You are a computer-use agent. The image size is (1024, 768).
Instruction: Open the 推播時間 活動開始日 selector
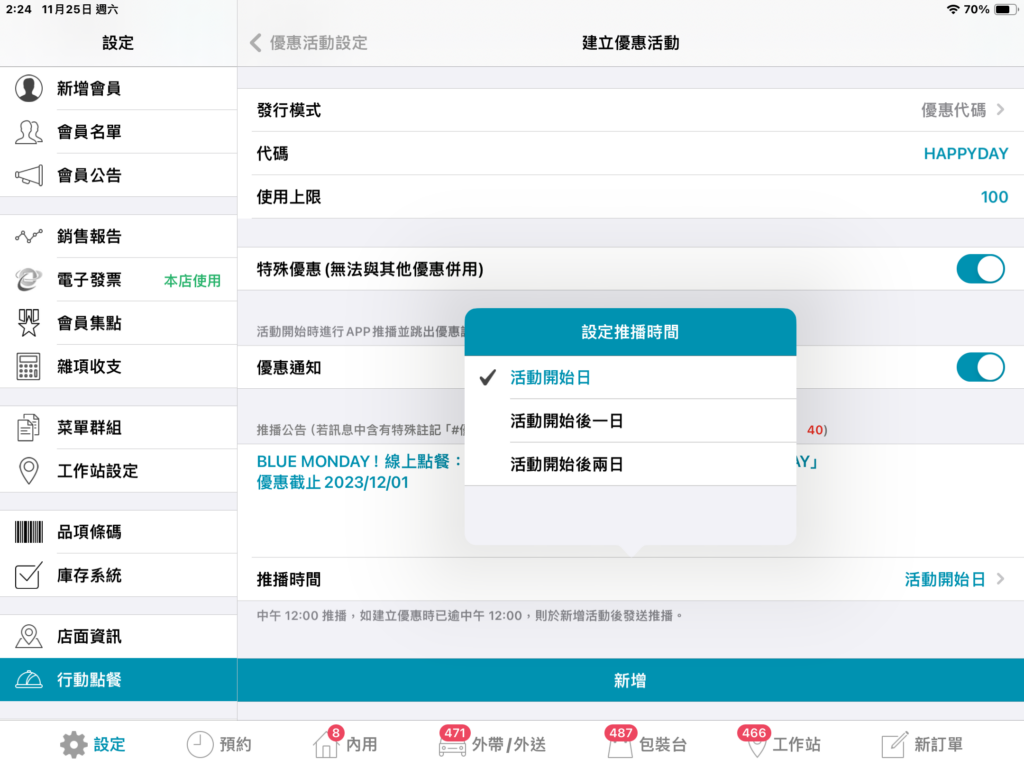pyautogui.click(x=631, y=579)
